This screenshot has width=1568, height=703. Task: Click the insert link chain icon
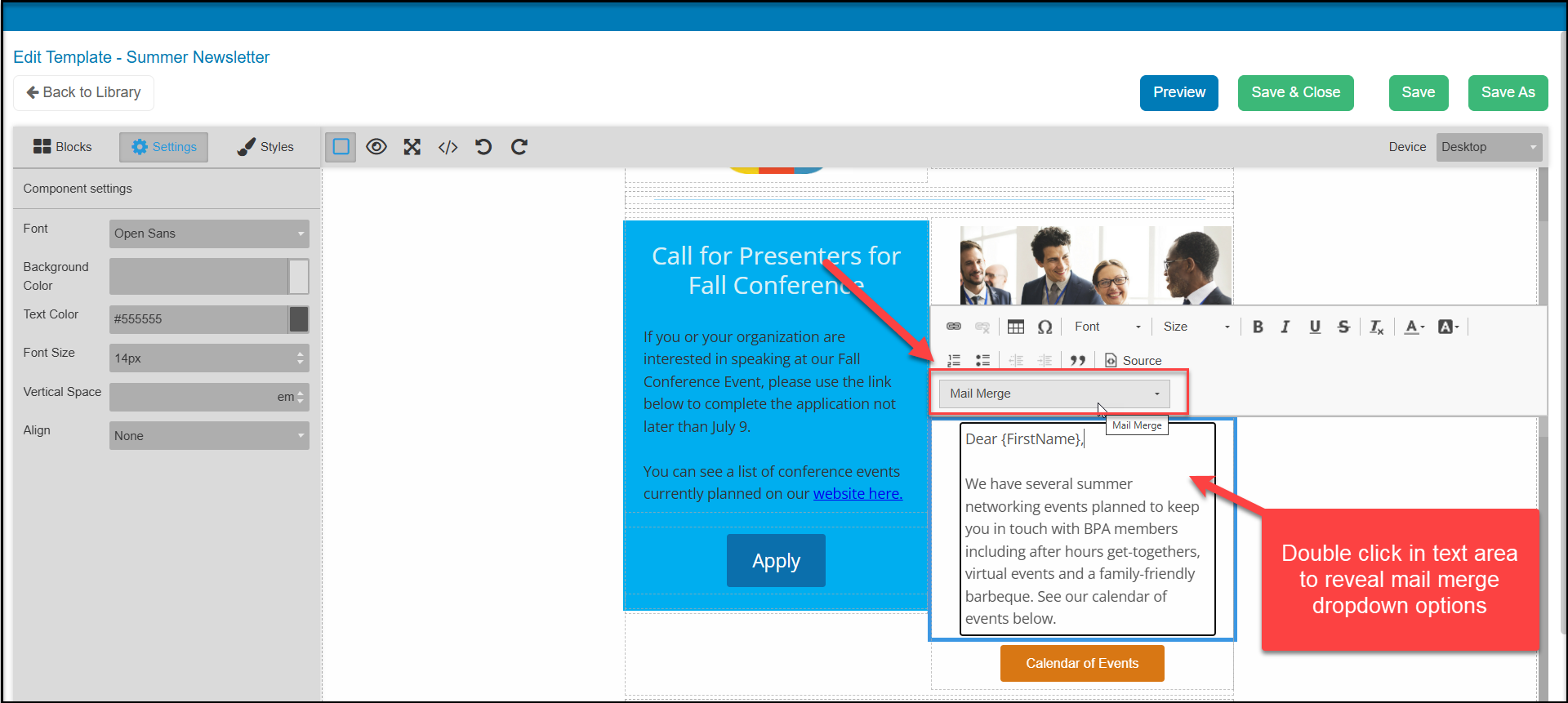coord(954,327)
